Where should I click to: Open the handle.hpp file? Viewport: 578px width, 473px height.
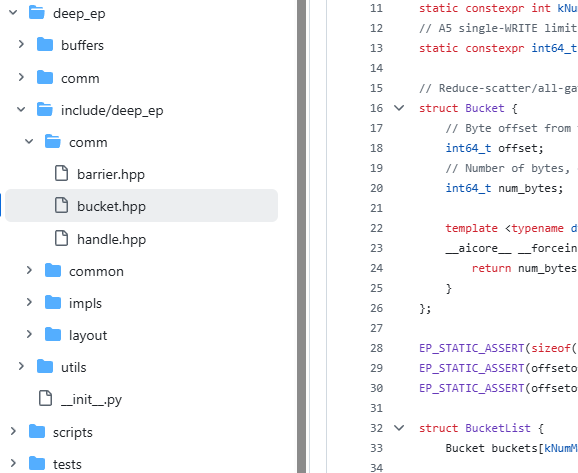pos(111,239)
